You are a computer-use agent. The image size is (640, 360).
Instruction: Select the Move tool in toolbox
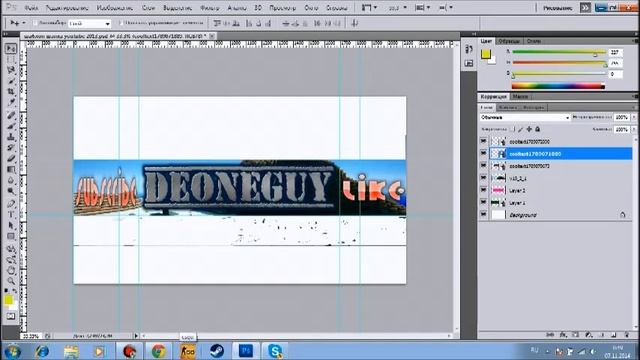[x=11, y=49]
